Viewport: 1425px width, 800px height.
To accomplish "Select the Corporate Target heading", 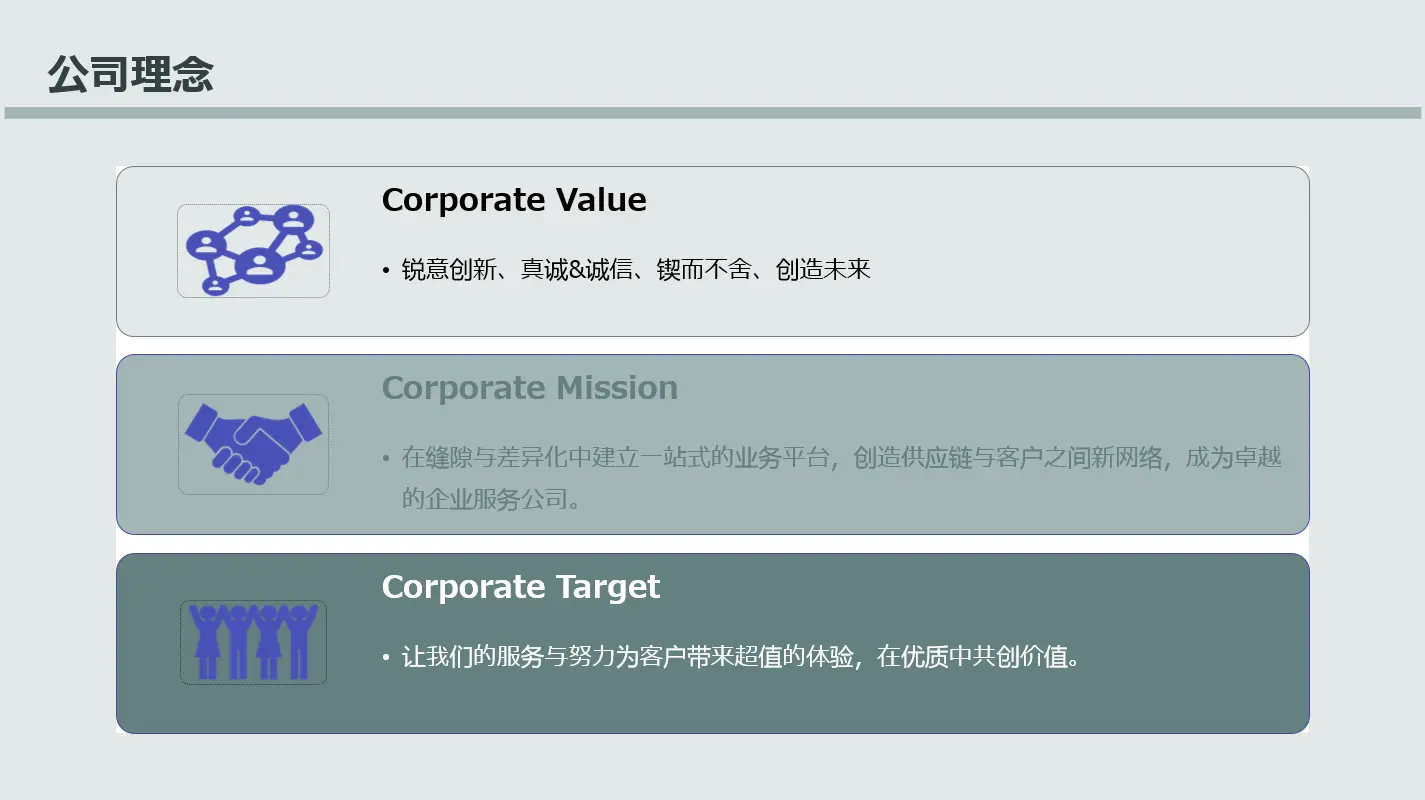I will point(521,587).
